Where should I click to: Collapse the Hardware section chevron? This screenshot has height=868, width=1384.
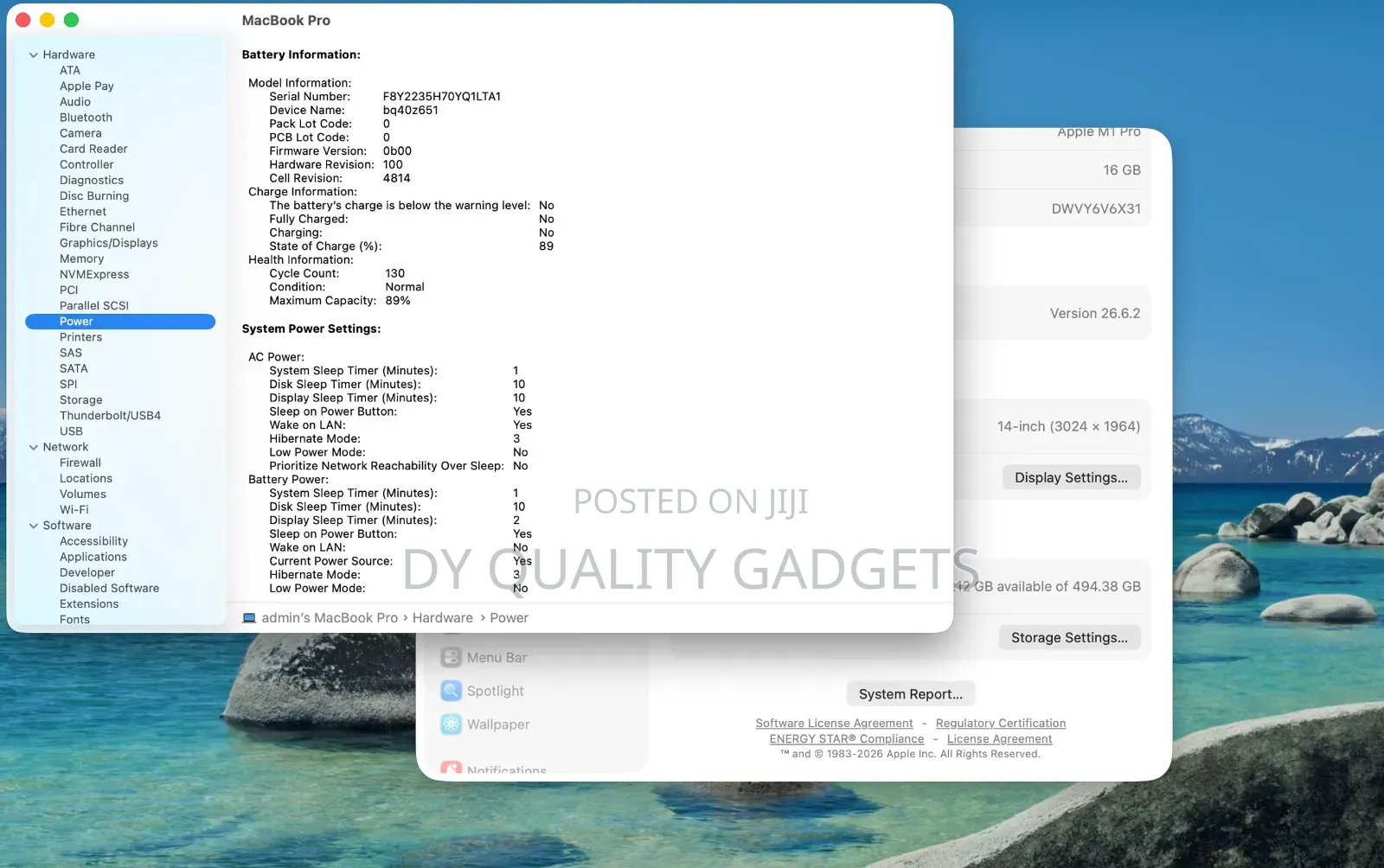34,54
